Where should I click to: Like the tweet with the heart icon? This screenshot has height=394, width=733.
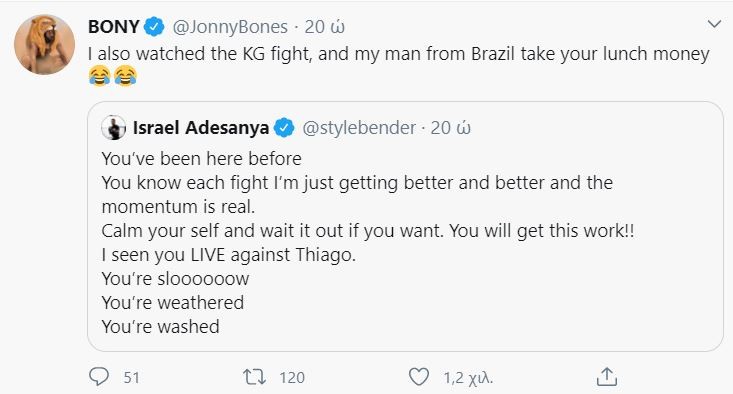pos(418,377)
